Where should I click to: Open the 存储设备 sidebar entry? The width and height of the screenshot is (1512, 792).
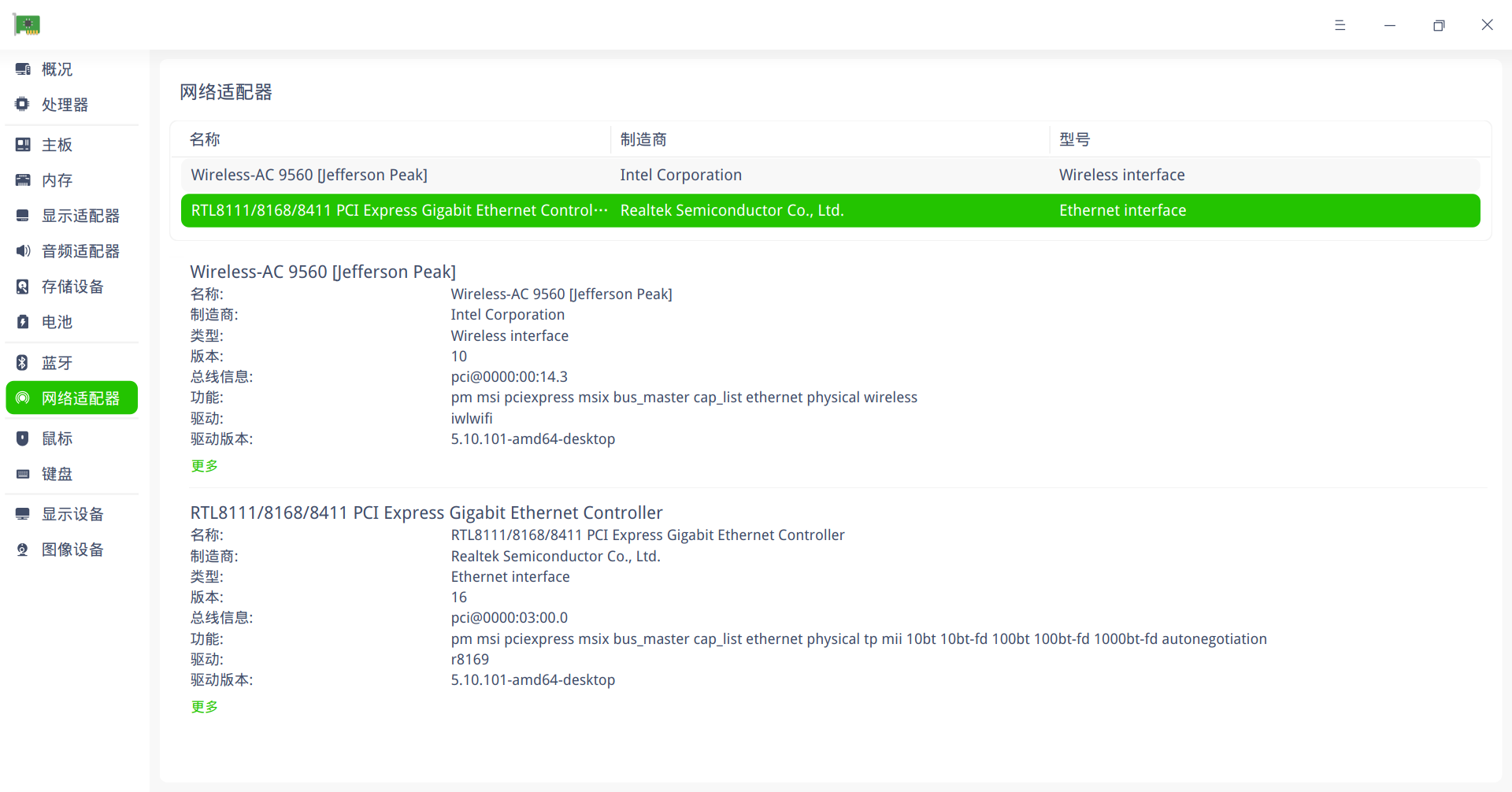[72, 287]
